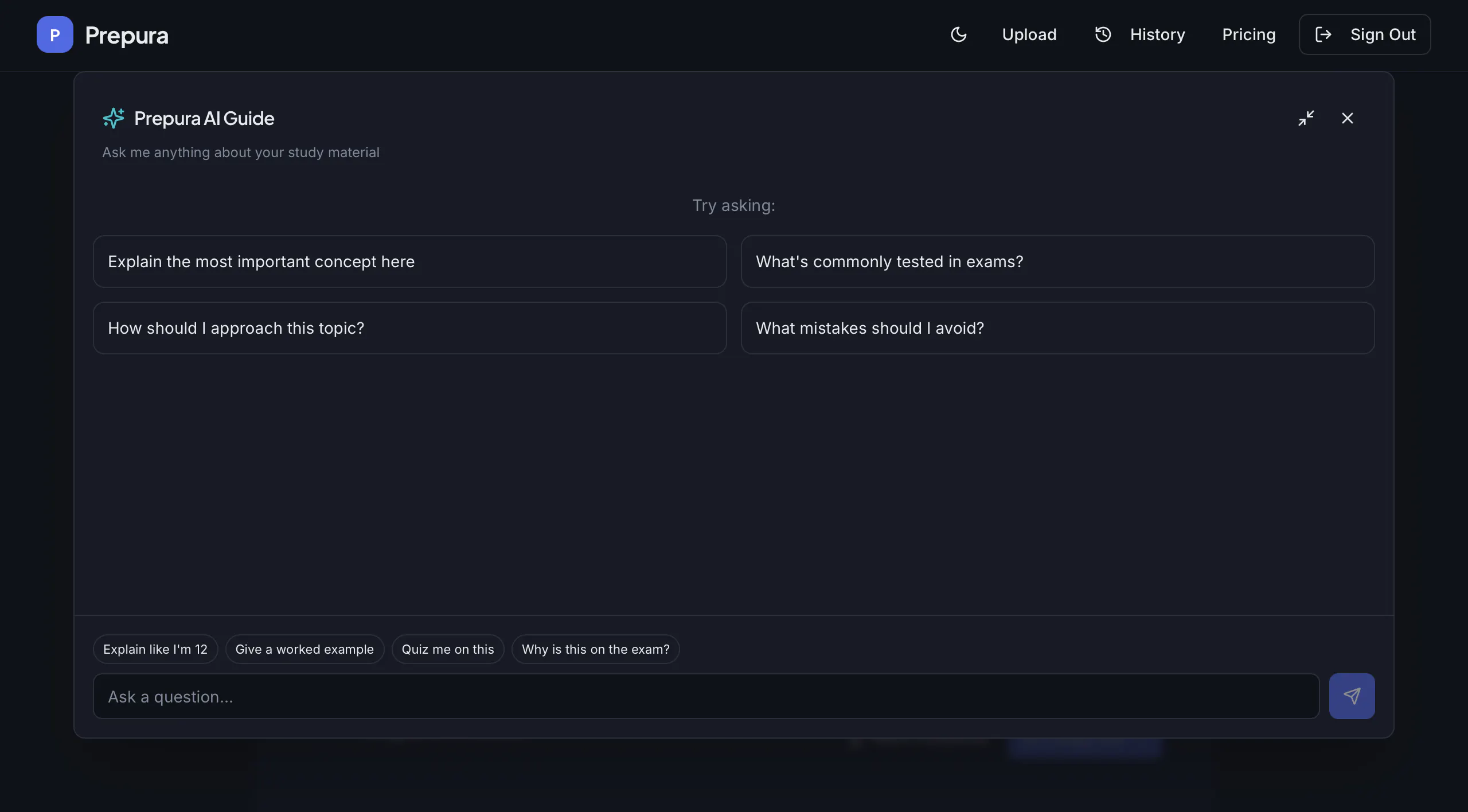Open the History page
Viewport: 1468px width, 812px height.
(x=1140, y=34)
